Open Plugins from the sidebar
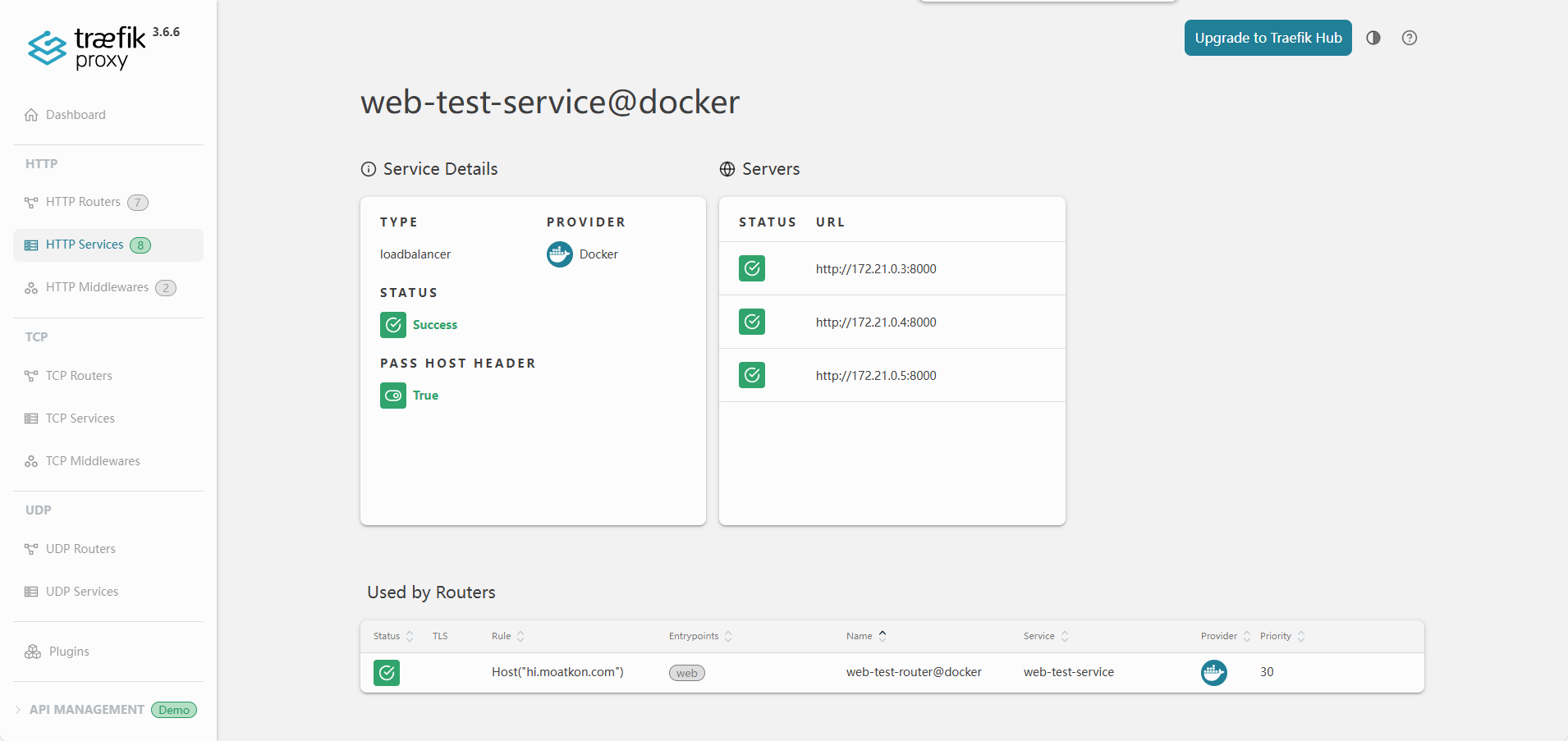1568x741 pixels. (69, 652)
